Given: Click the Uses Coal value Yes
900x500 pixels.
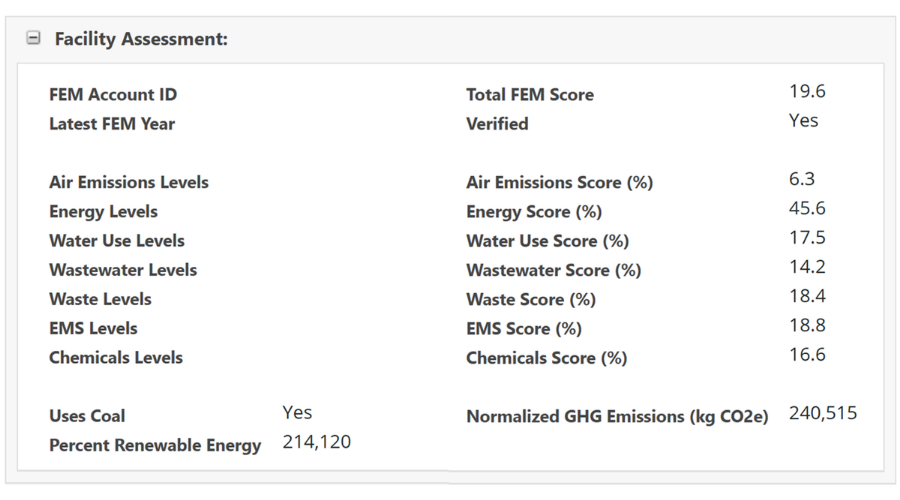Looking at the screenshot, I should tap(297, 412).
